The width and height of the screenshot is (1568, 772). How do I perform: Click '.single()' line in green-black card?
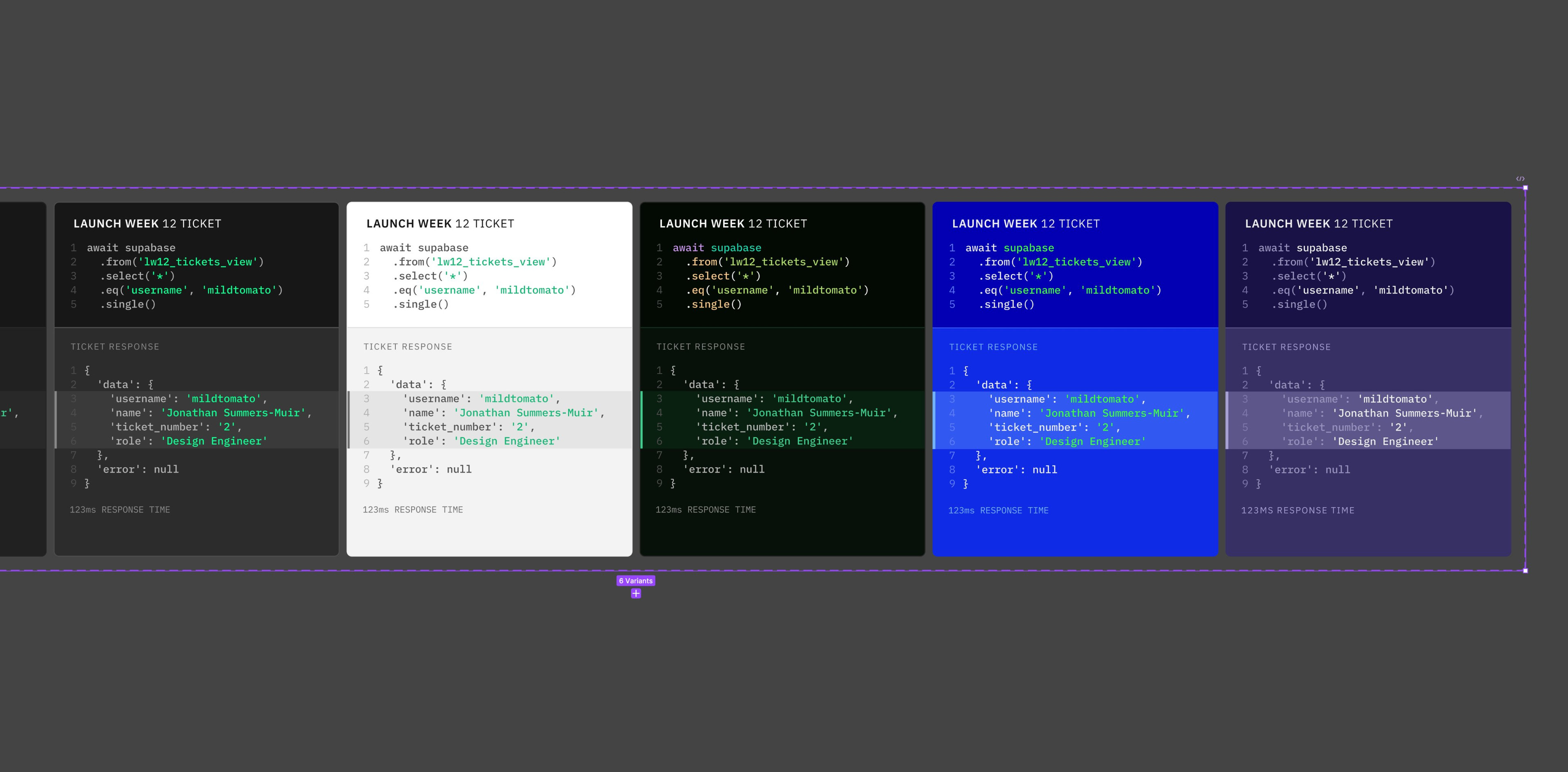(713, 304)
